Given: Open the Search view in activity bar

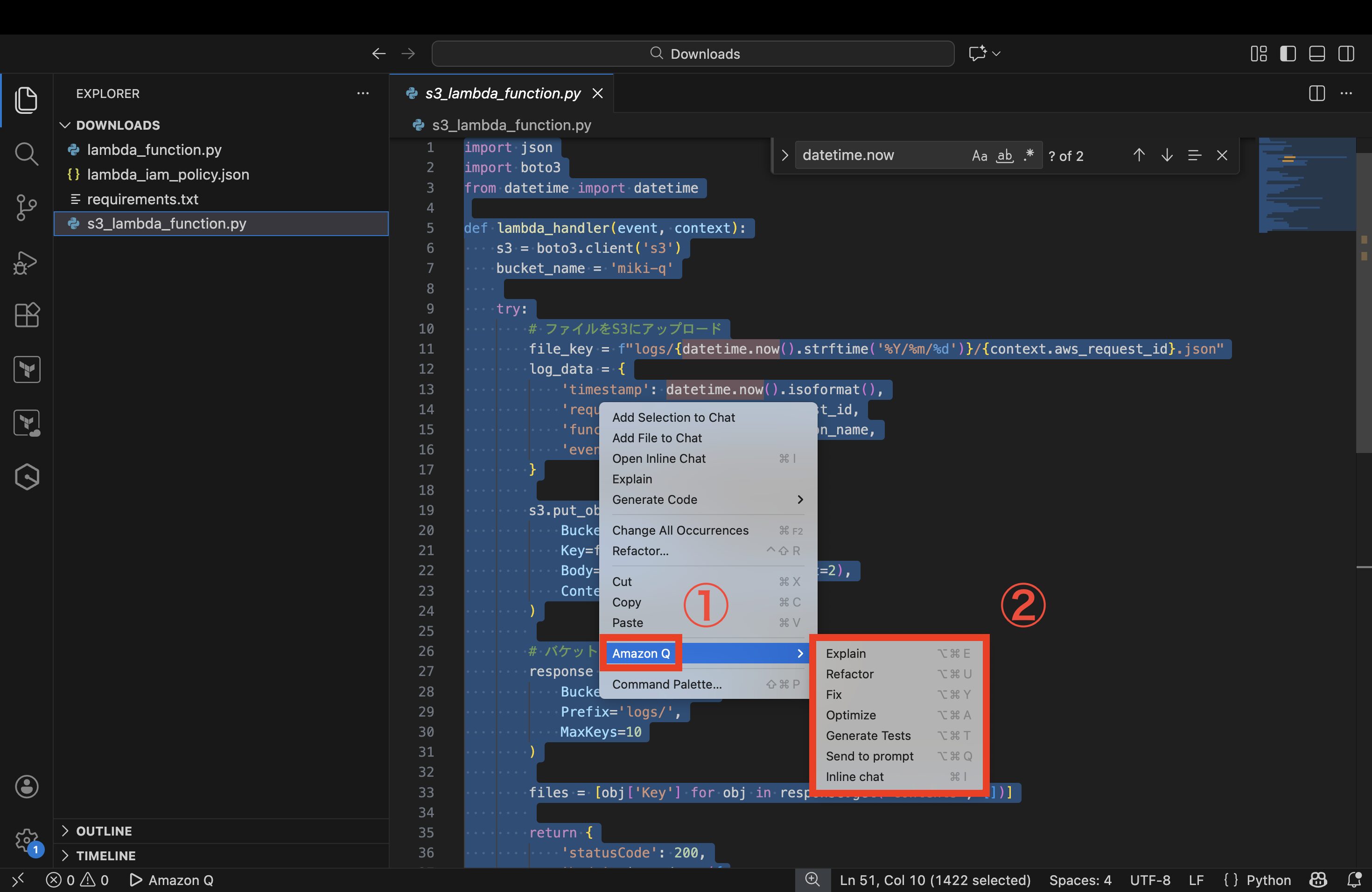Looking at the screenshot, I should pos(26,154).
